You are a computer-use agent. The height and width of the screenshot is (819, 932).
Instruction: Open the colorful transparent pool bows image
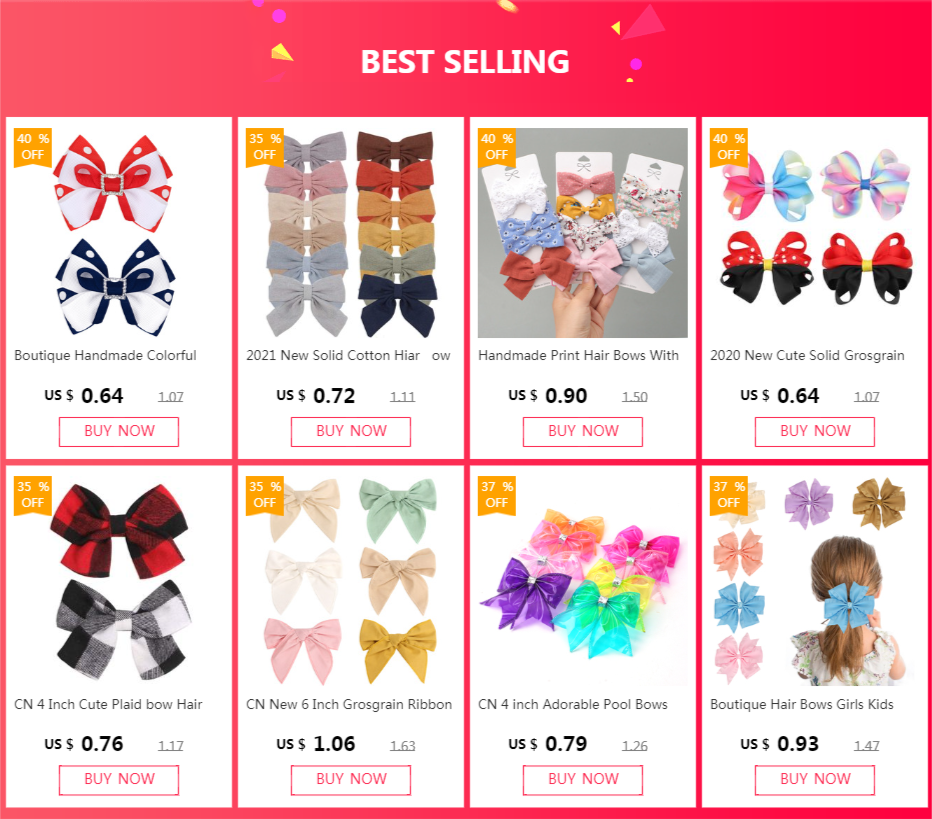[582, 581]
